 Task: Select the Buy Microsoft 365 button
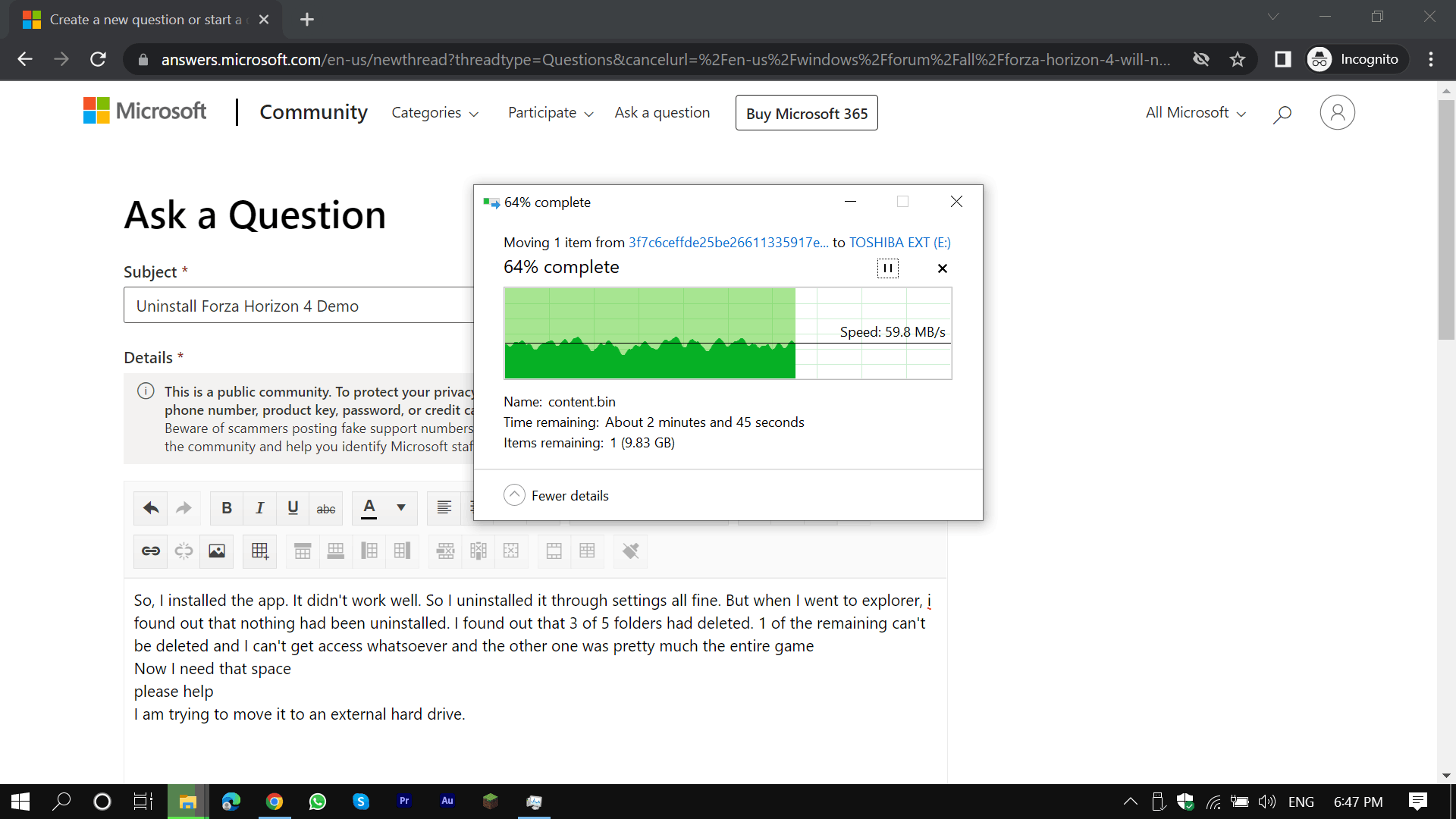[807, 113]
